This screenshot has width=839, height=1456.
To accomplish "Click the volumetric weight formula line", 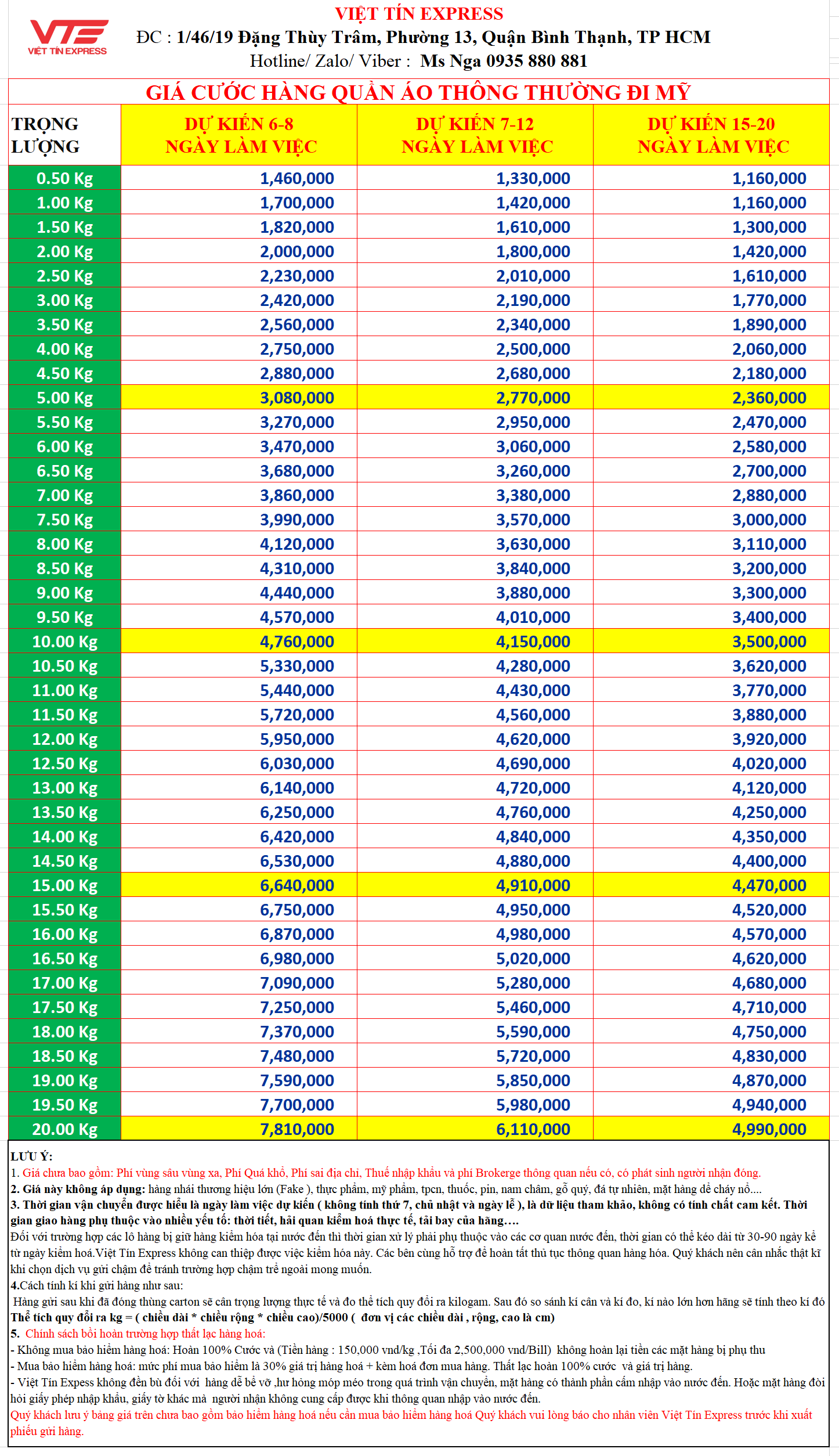I will tap(283, 1317).
